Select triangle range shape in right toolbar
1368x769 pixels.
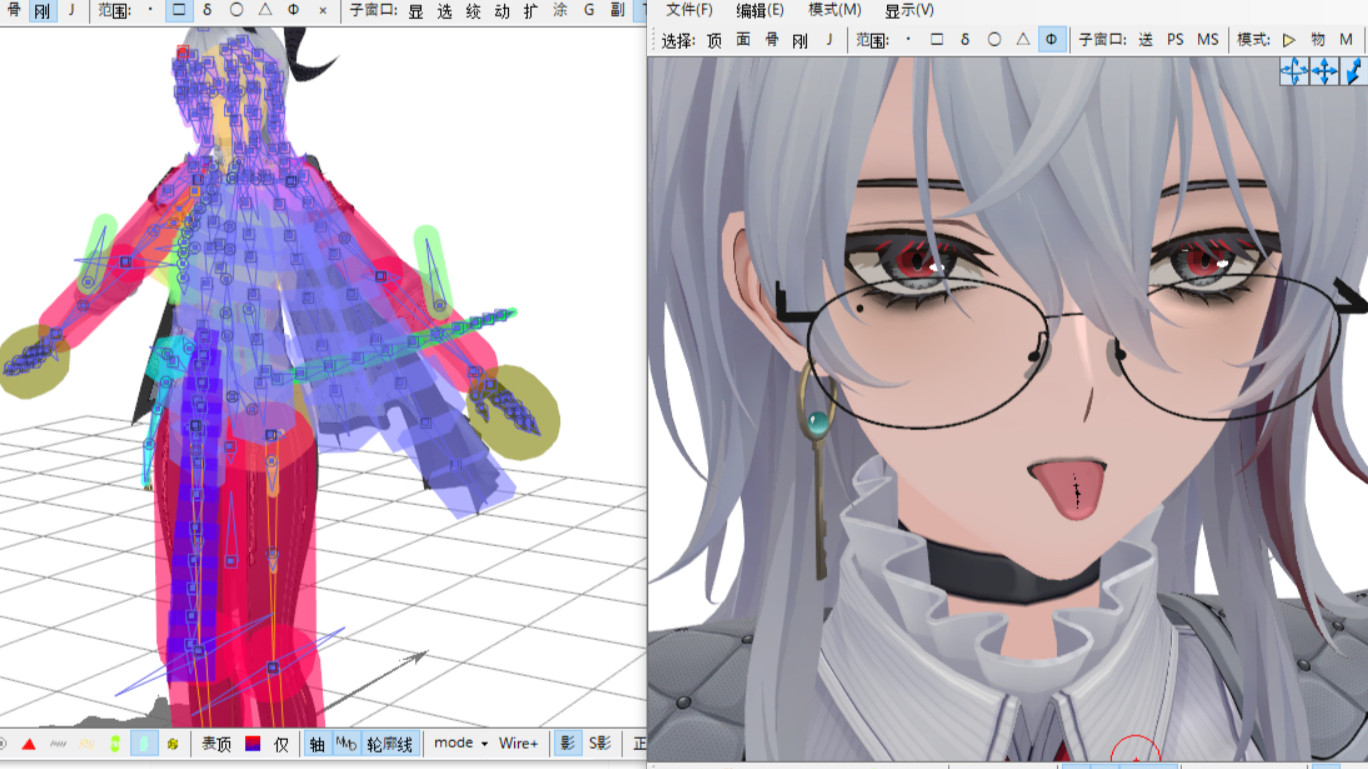[1023, 40]
